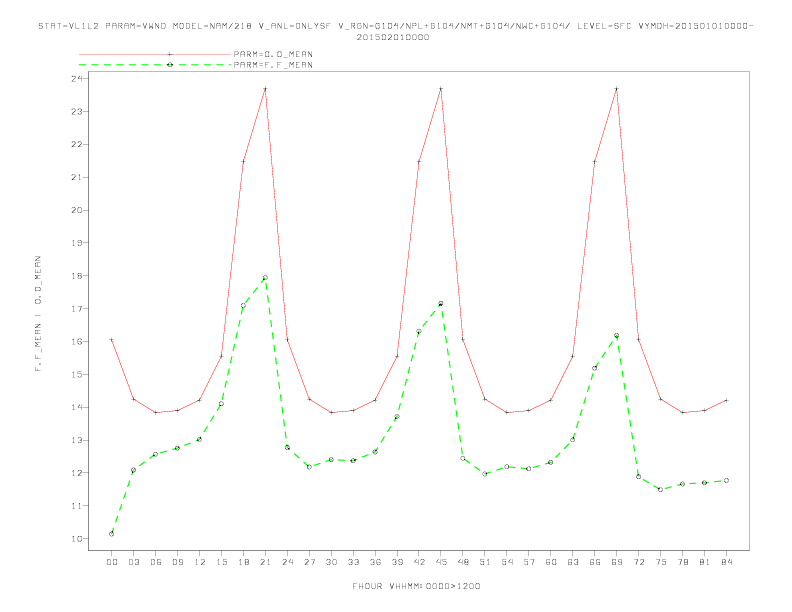
Task: Click the PARM=F.F_MEAN legend label
Action: coord(273,65)
